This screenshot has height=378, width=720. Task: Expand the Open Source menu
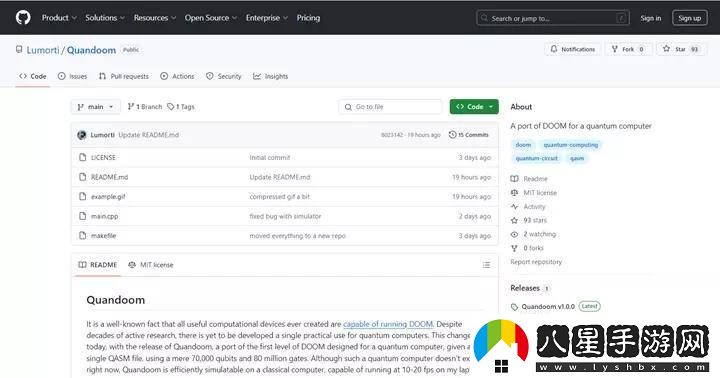(x=211, y=18)
